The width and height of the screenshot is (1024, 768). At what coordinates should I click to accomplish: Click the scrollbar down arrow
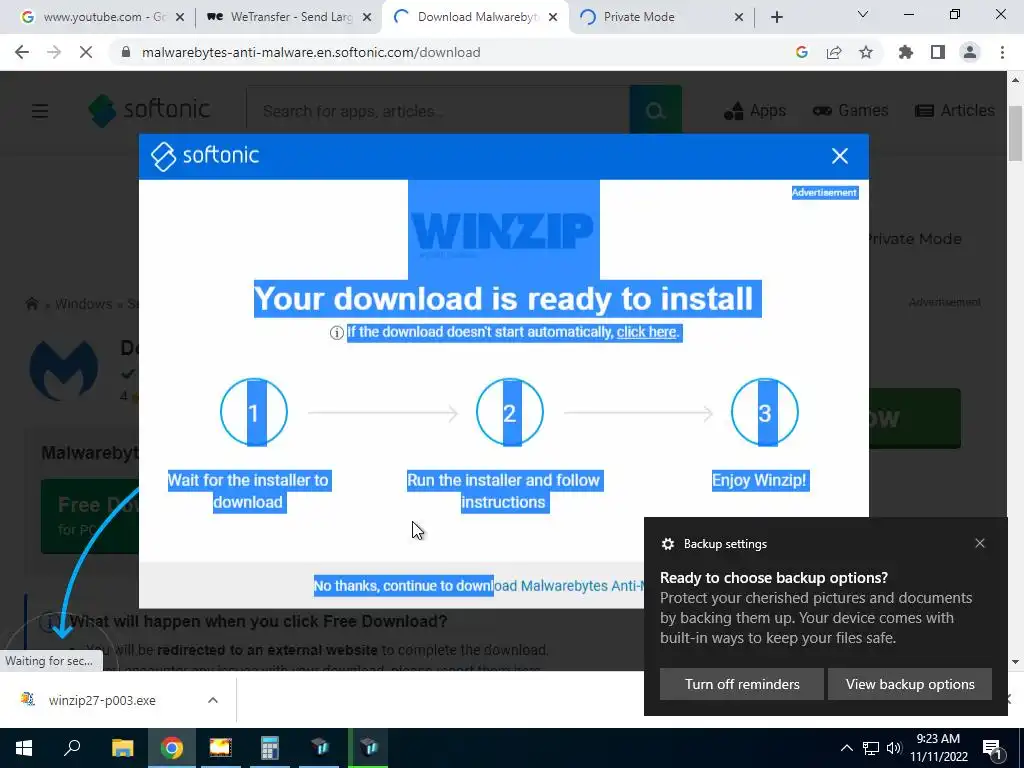pos(1015,661)
